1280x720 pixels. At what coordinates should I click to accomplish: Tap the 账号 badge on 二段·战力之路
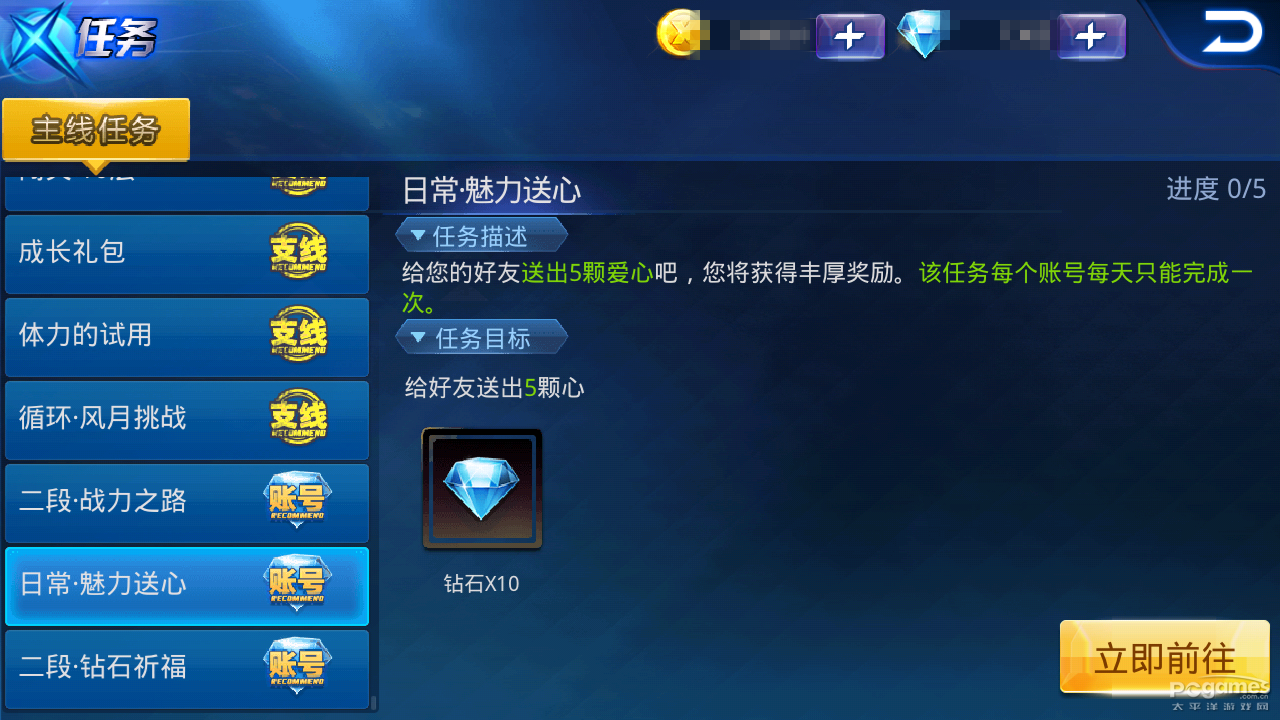pyautogui.click(x=298, y=500)
